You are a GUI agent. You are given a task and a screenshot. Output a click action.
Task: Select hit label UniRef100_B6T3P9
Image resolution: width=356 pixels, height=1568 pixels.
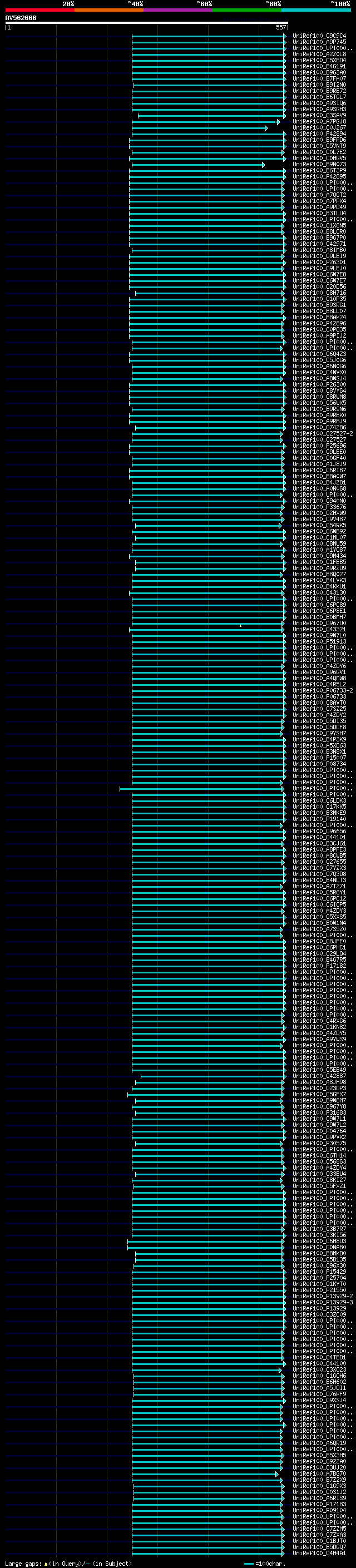point(319,170)
